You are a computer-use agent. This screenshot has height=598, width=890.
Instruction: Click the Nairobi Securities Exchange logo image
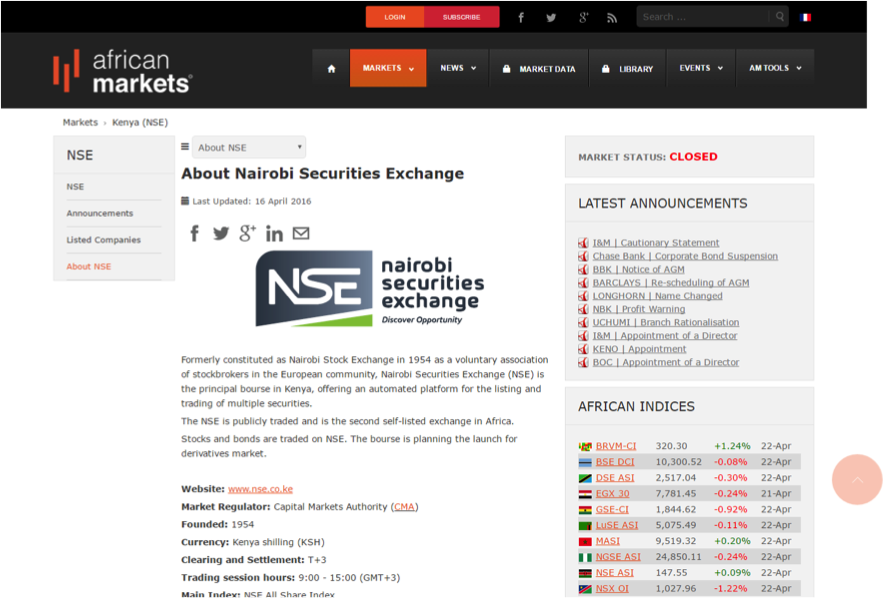tap(370, 289)
